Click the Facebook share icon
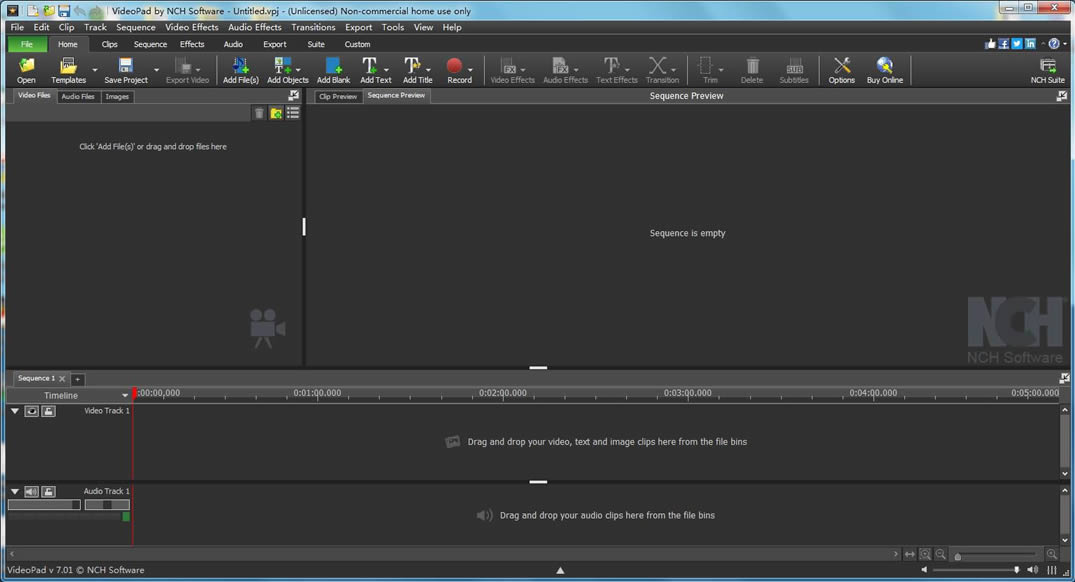 point(1004,44)
